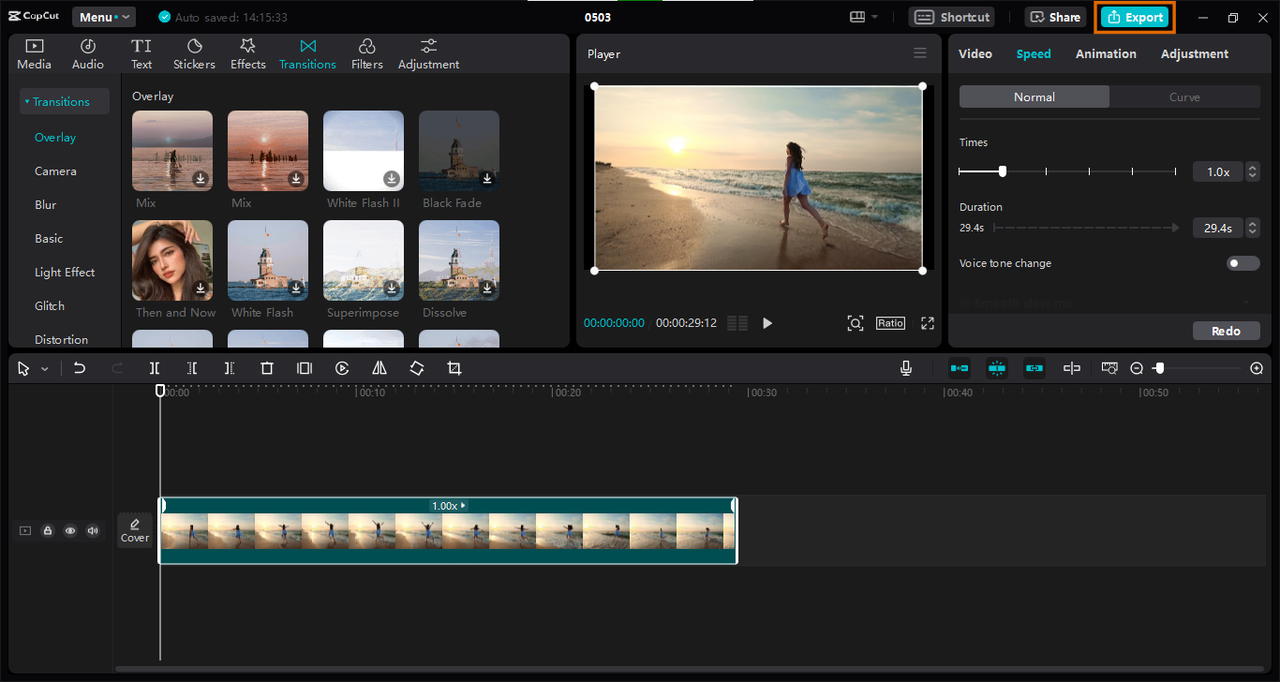
Task: Delete the selected clip with trash icon
Action: [x=267, y=368]
